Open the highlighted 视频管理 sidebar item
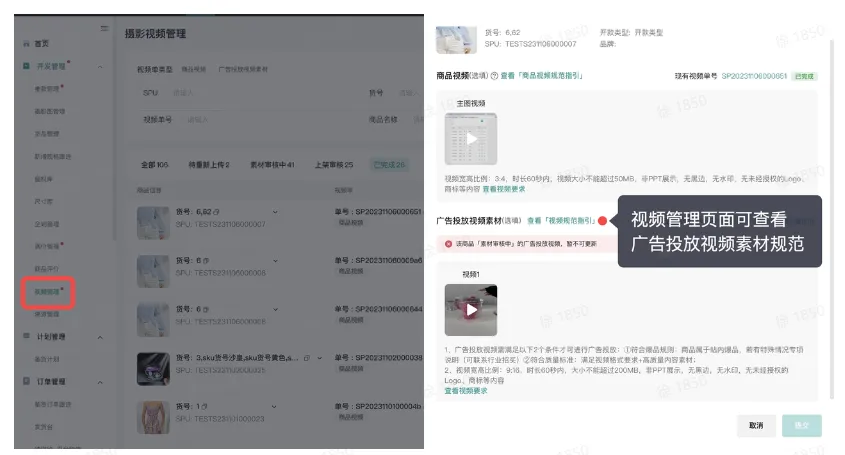Viewport: 845px width, 455px height. pyautogui.click(x=47, y=292)
